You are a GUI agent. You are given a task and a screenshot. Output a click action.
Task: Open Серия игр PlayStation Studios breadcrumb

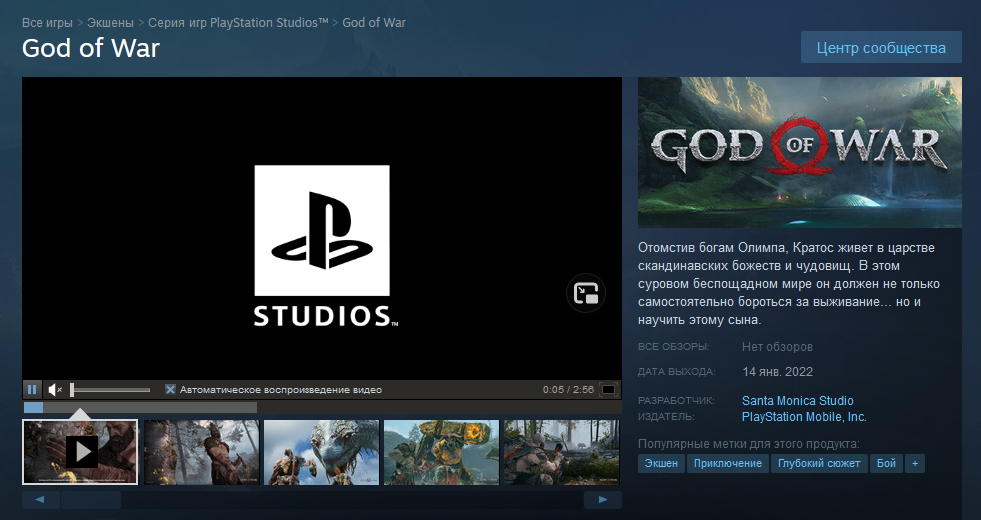tap(238, 23)
